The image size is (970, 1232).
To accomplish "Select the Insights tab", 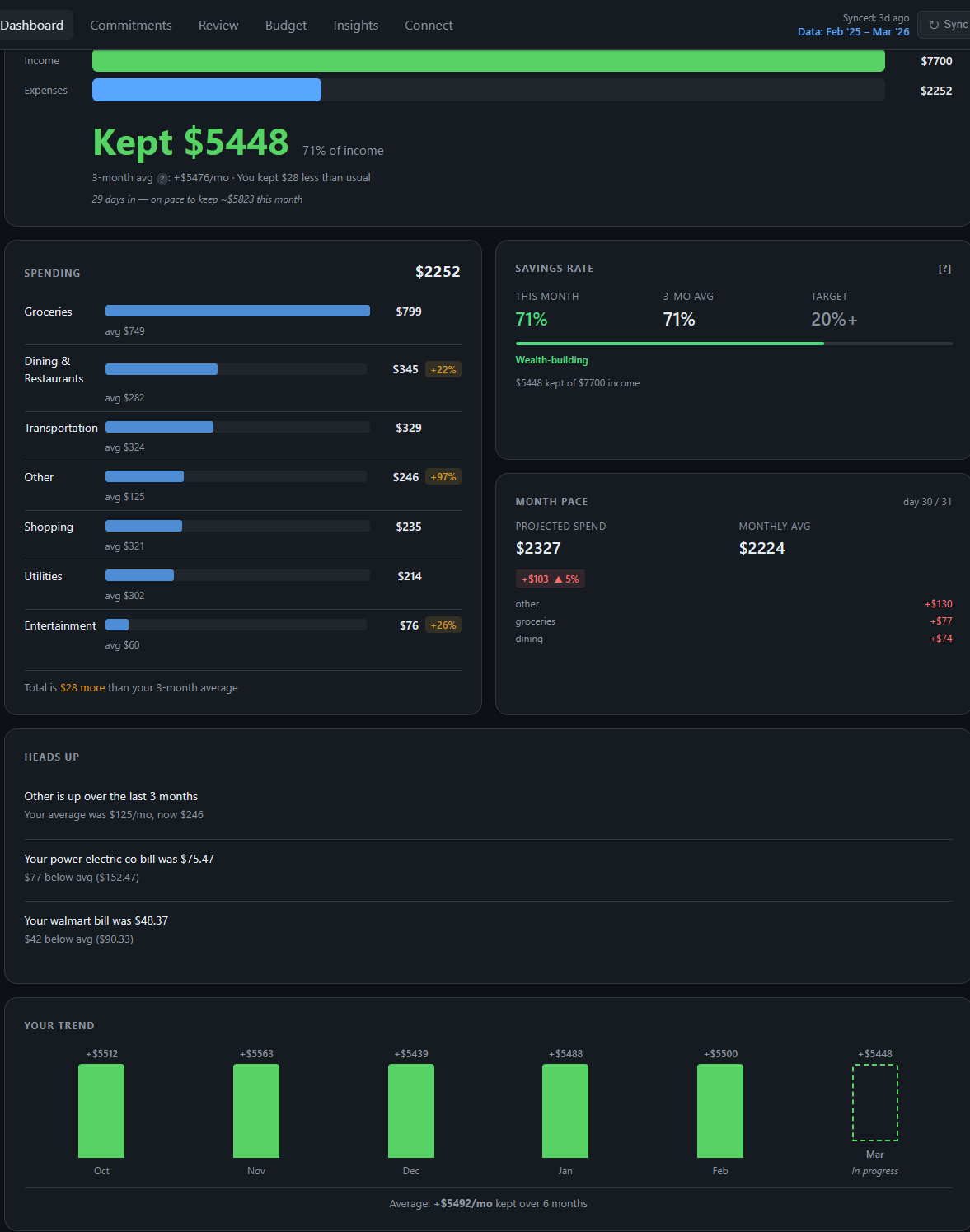I will 355,25.
